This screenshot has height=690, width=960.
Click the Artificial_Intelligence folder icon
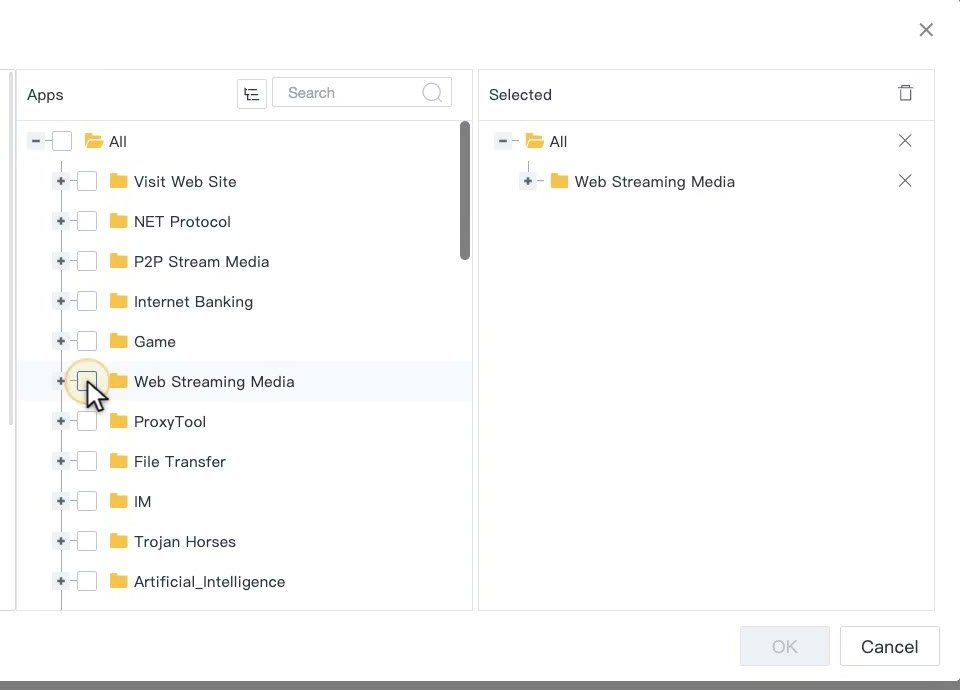(118, 581)
